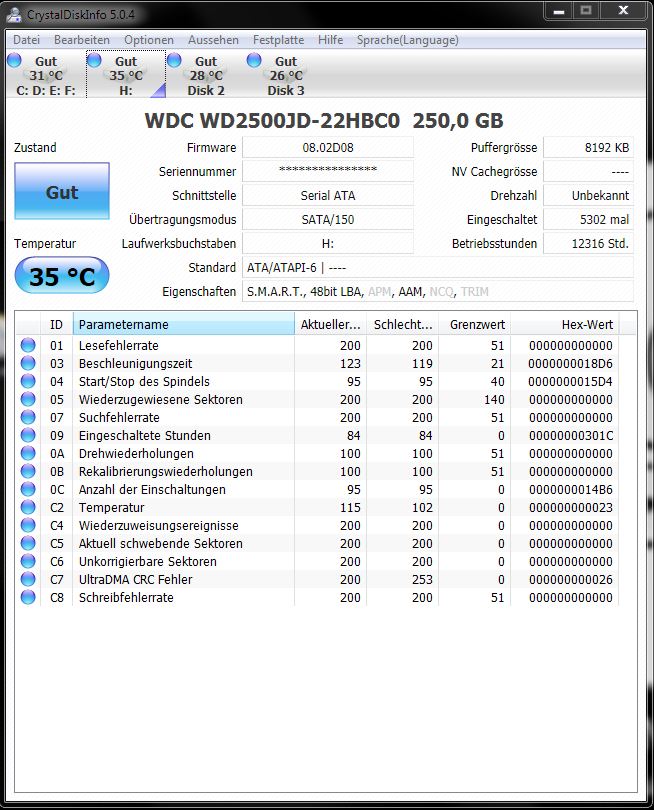Click the Firmware field 08.02D08
Viewport: 654px width, 810px height.
click(x=328, y=148)
